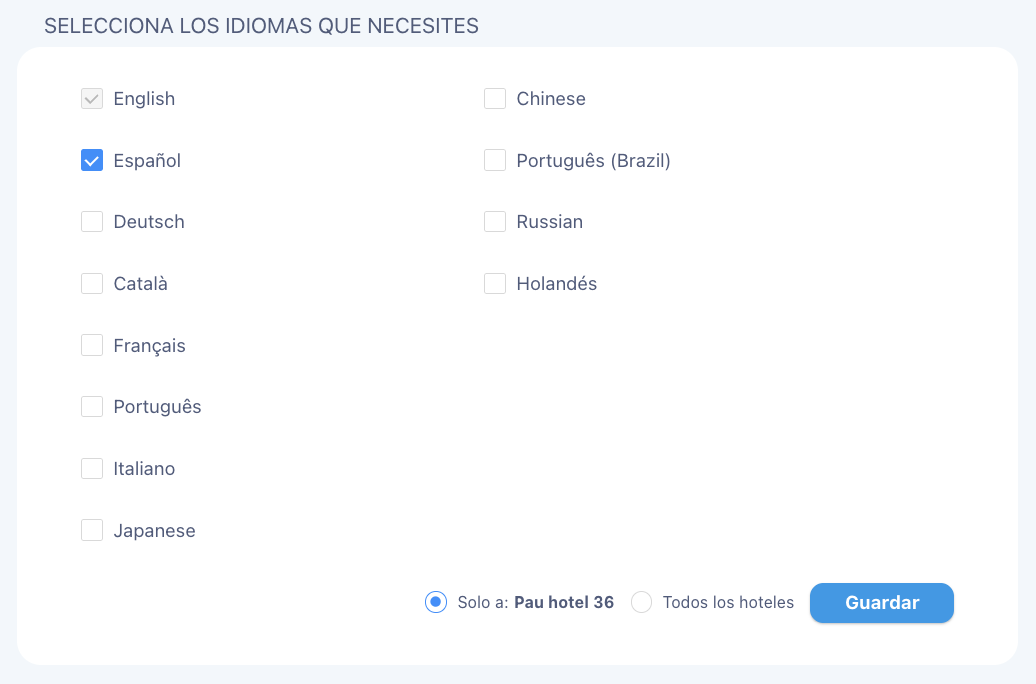Tick the Català checkbox

coord(92,284)
